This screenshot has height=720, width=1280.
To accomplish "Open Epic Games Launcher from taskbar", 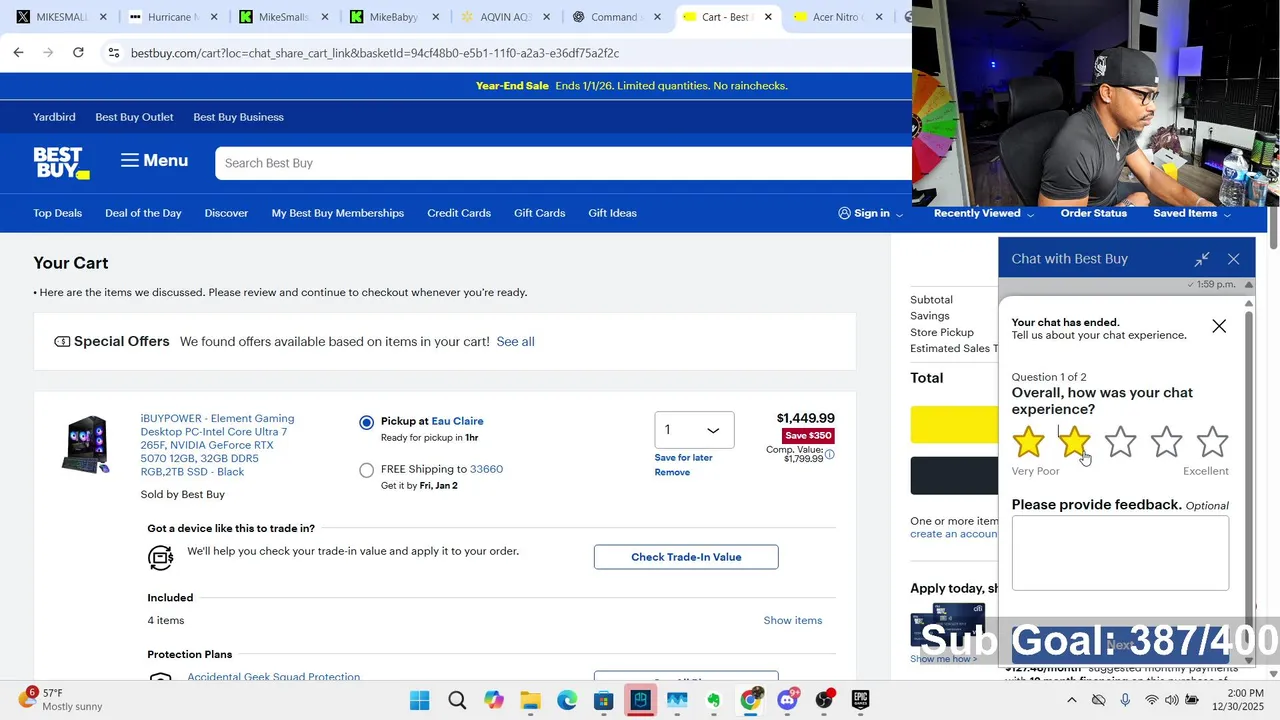I will (x=860, y=700).
